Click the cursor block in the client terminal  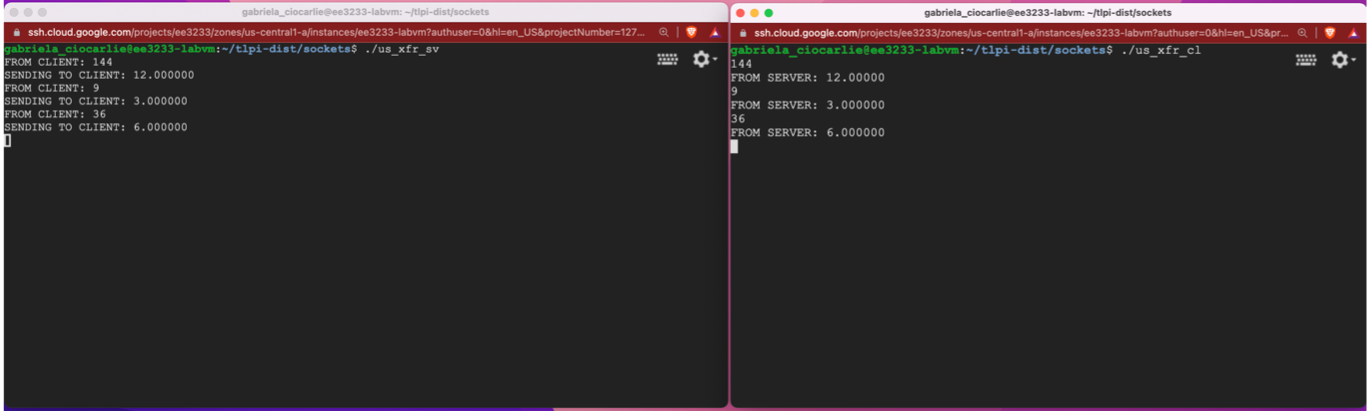(x=734, y=147)
